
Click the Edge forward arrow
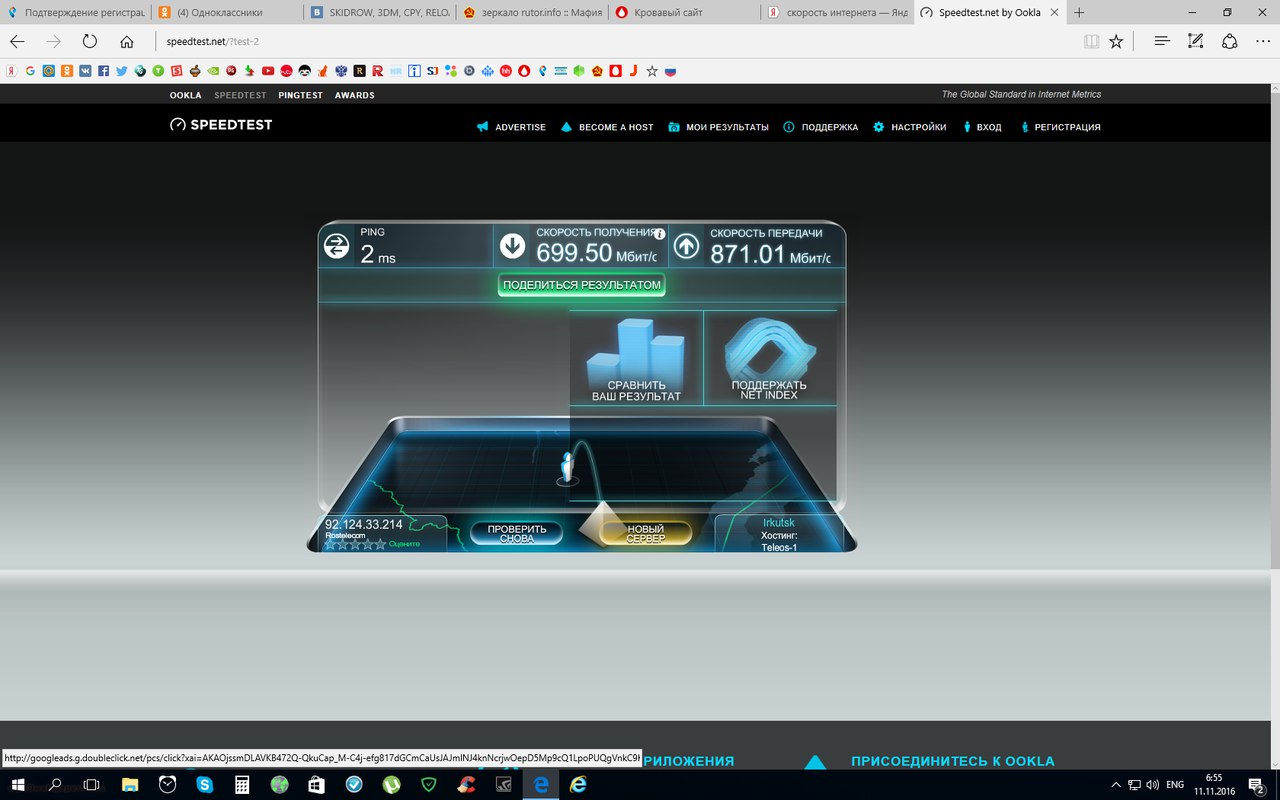[x=54, y=41]
